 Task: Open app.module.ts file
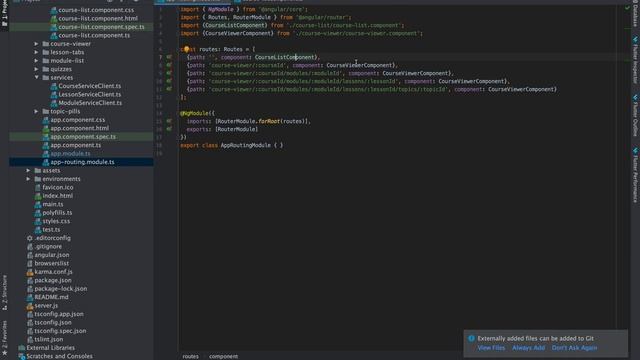(71, 153)
